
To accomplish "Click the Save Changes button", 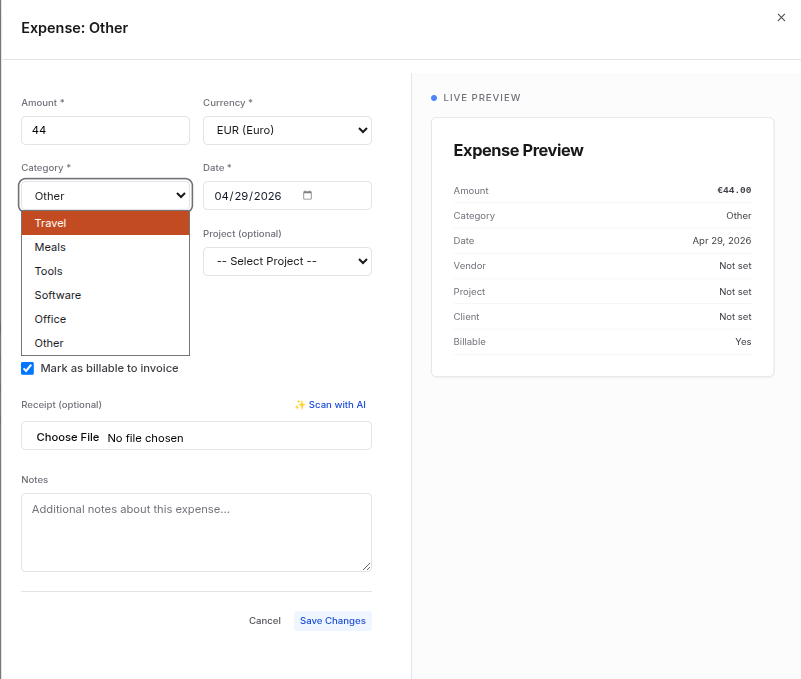I will pyautogui.click(x=333, y=621).
